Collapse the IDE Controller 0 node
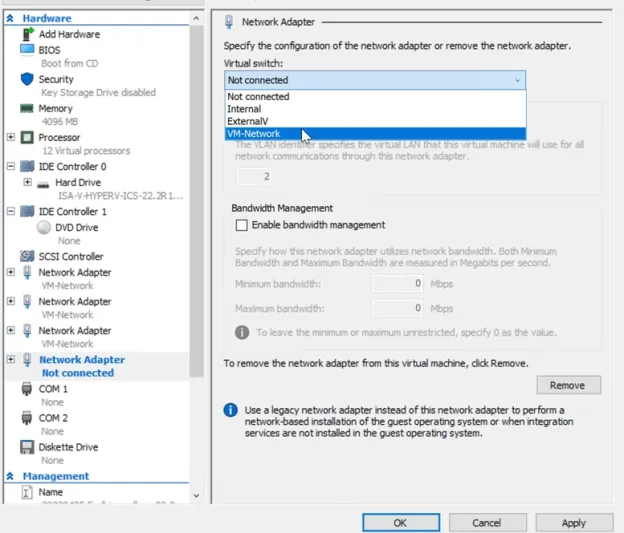This screenshot has width=624, height=533. coord(11,166)
